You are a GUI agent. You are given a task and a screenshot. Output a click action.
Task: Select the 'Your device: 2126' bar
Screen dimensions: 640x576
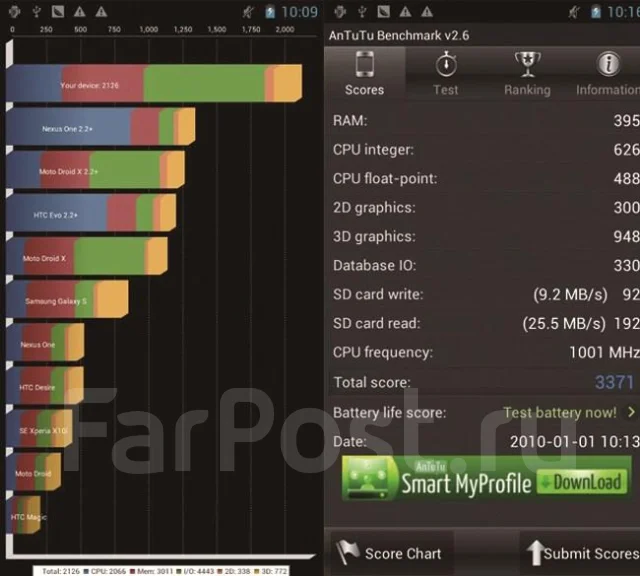tap(154, 83)
